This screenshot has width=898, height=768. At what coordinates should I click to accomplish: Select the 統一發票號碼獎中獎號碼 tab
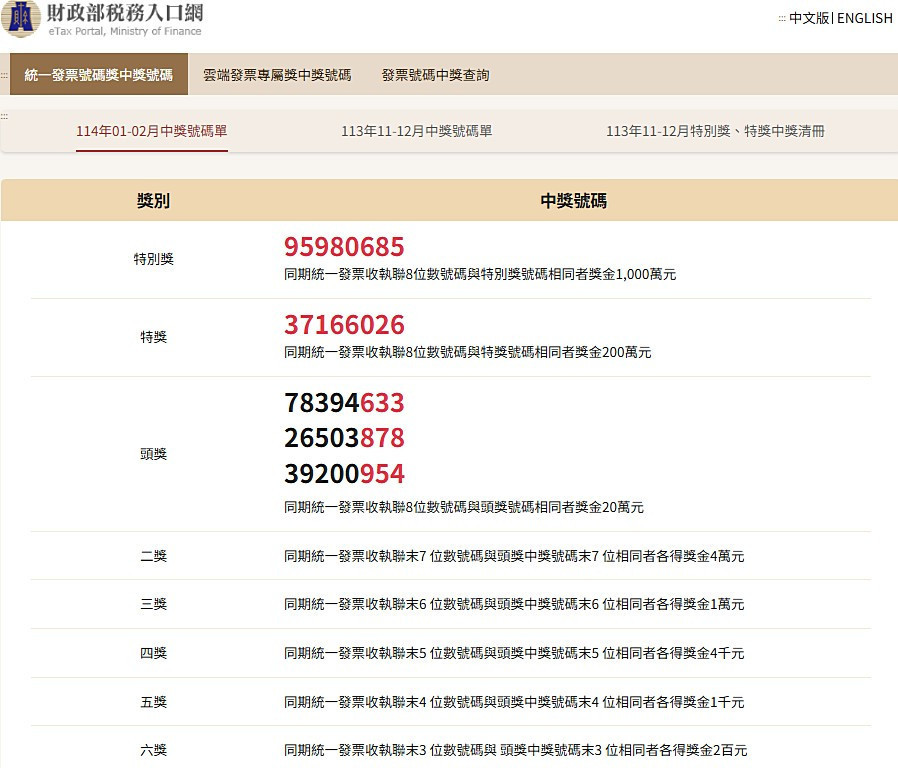point(97,73)
